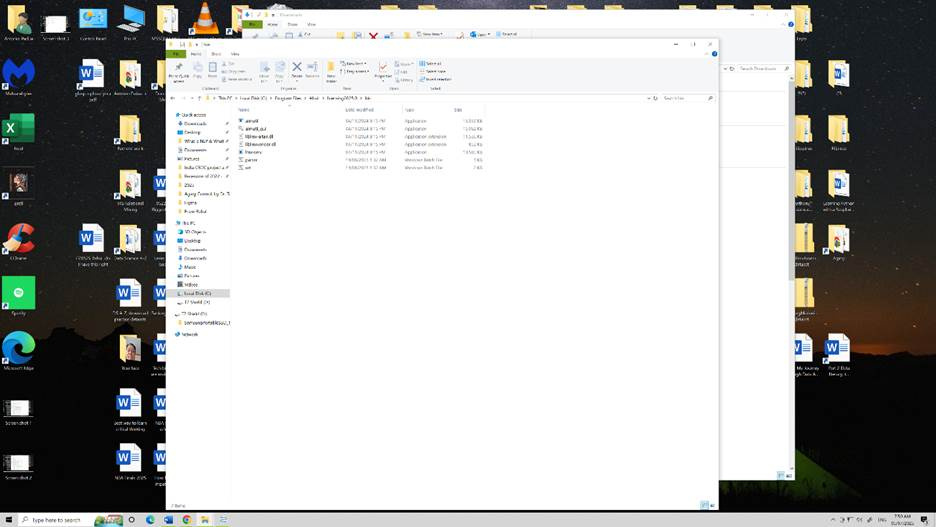Image resolution: width=936 pixels, height=527 pixels.
Task: Go back with the back arrow button
Action: pyautogui.click(x=173, y=98)
